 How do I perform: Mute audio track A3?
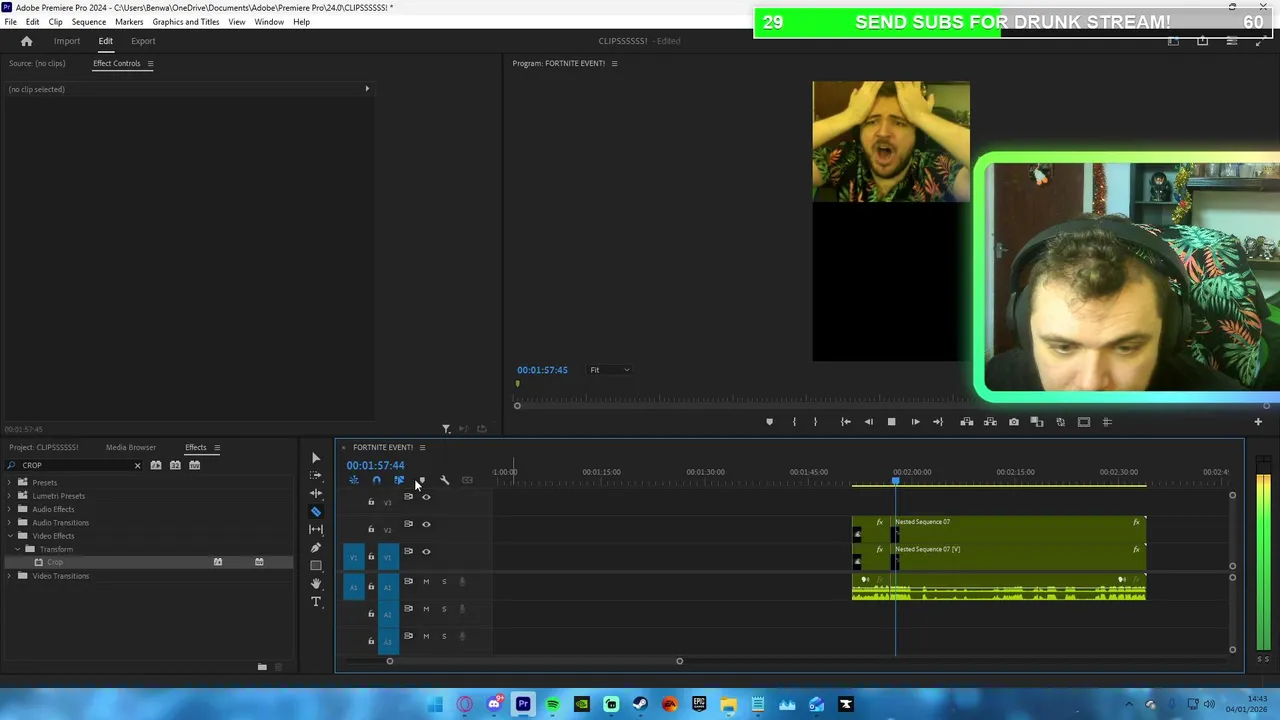tap(426, 636)
